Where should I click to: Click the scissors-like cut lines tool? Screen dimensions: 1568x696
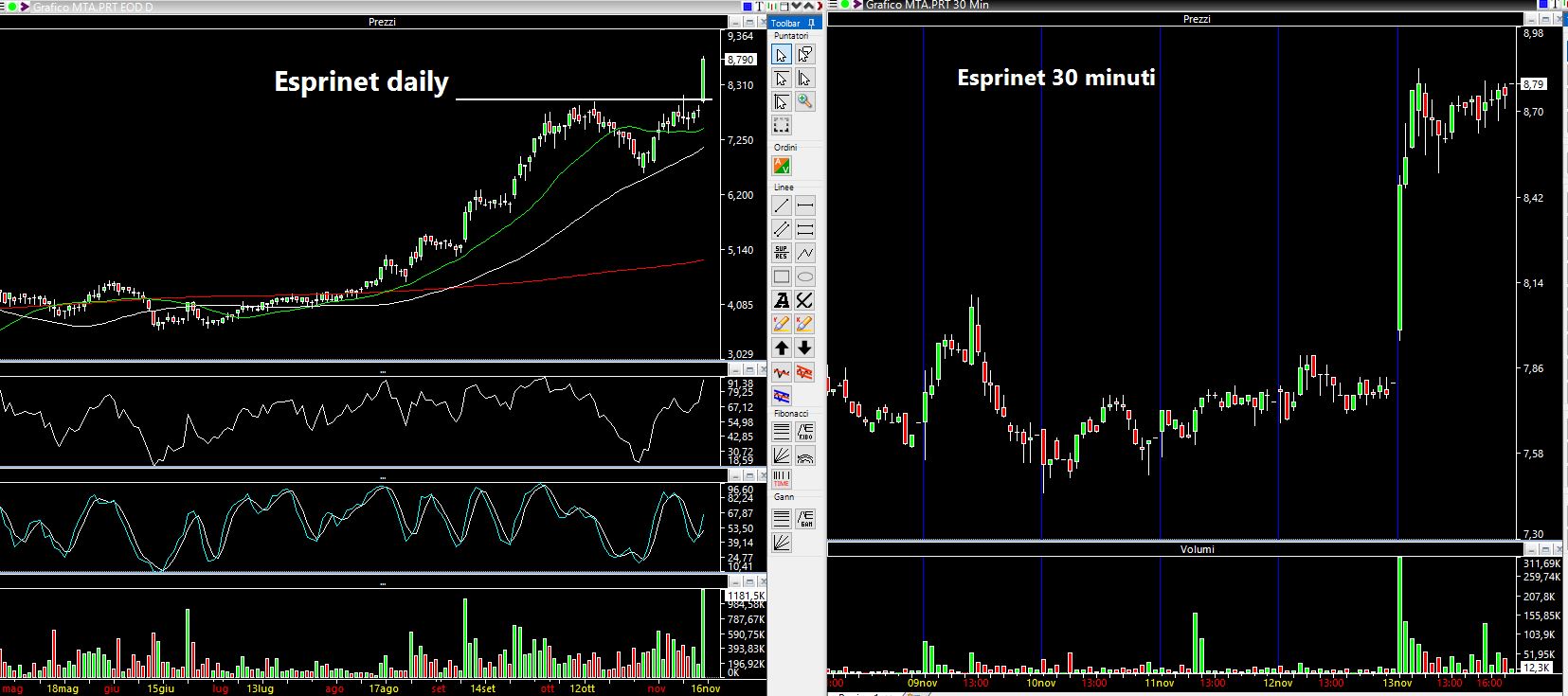click(804, 300)
